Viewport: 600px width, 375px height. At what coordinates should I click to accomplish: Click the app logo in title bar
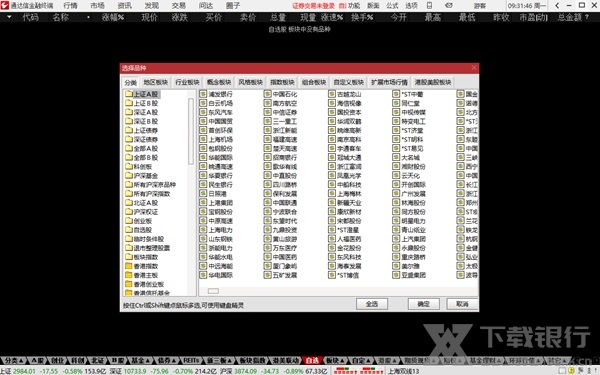[5, 5]
